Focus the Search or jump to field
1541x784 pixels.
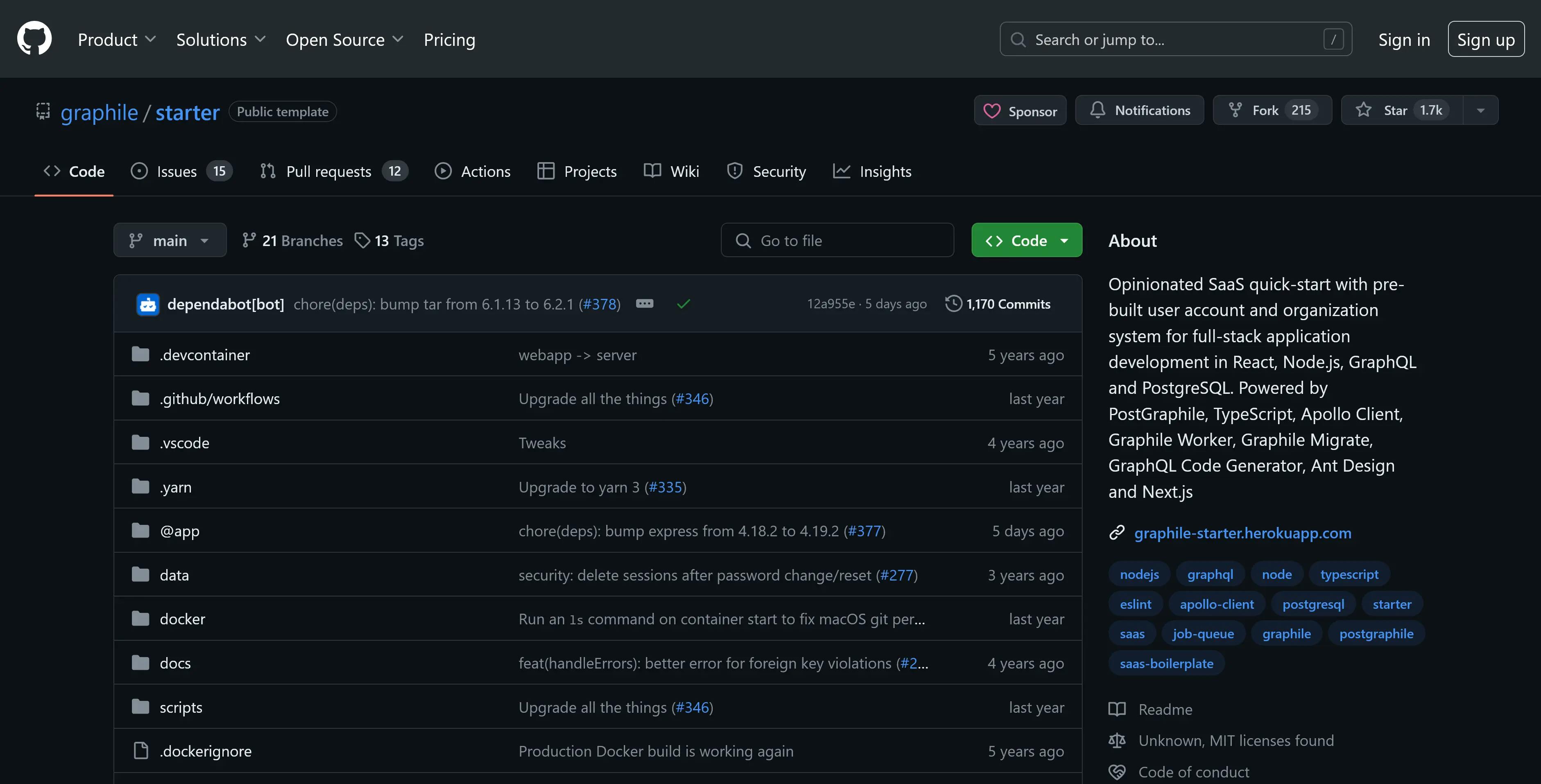pyautogui.click(x=1175, y=39)
